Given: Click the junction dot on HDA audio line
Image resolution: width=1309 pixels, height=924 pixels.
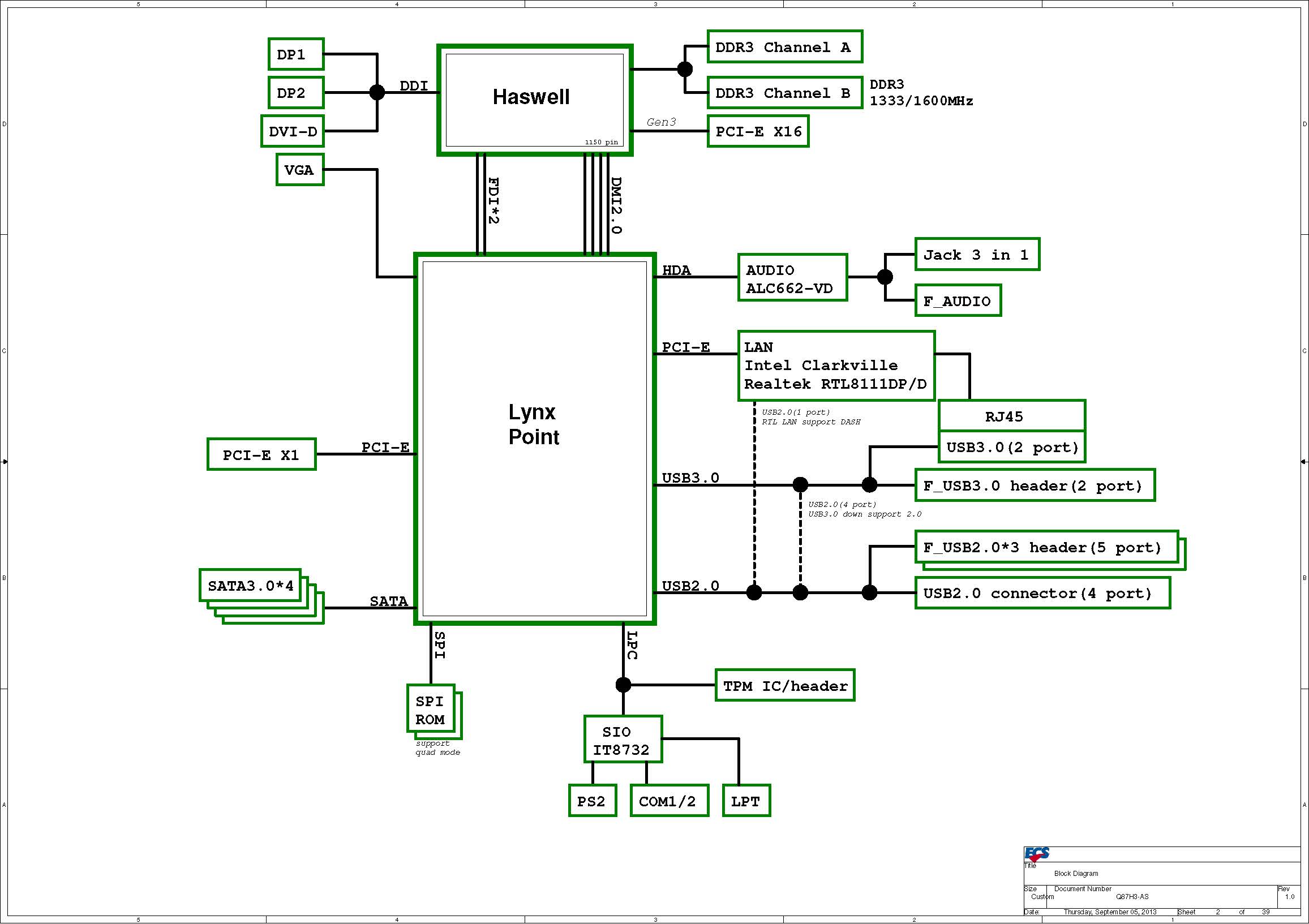Looking at the screenshot, I should click(x=884, y=277).
